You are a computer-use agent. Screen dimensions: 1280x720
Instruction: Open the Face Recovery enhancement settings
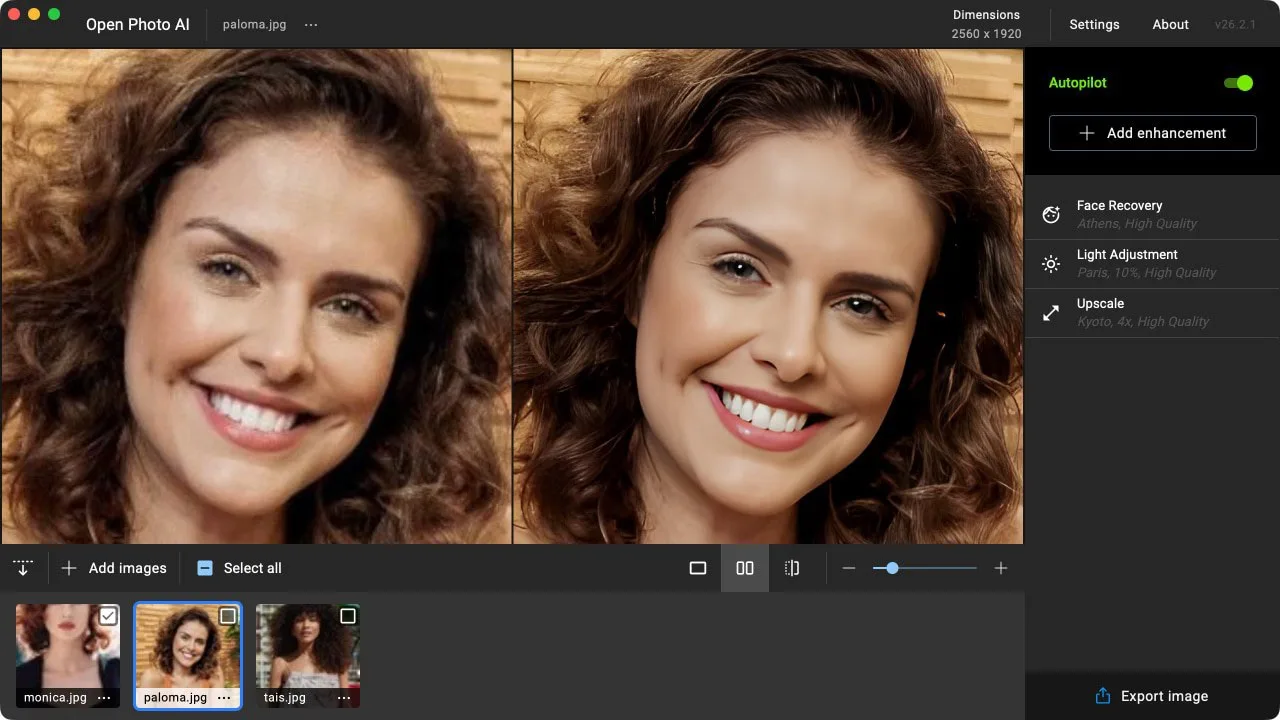click(x=1152, y=215)
